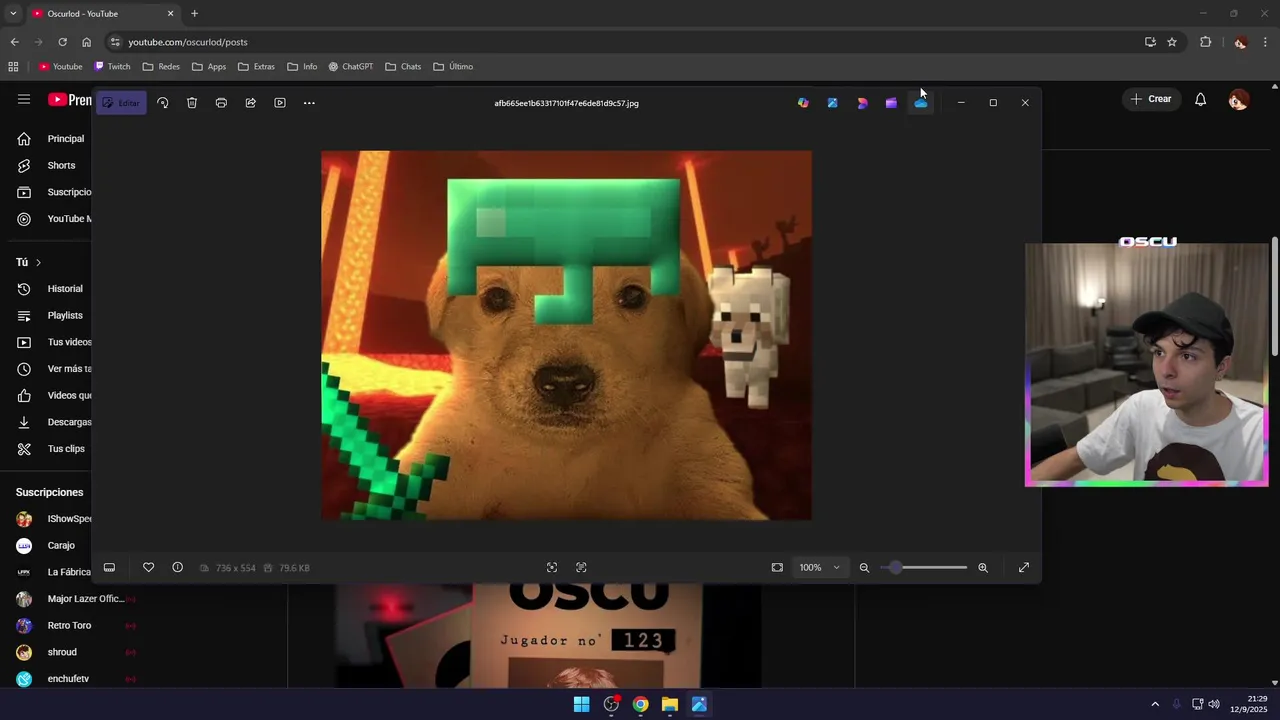Enter full screen with the expand arrows
This screenshot has height=720, width=1280.
pos(1024,567)
